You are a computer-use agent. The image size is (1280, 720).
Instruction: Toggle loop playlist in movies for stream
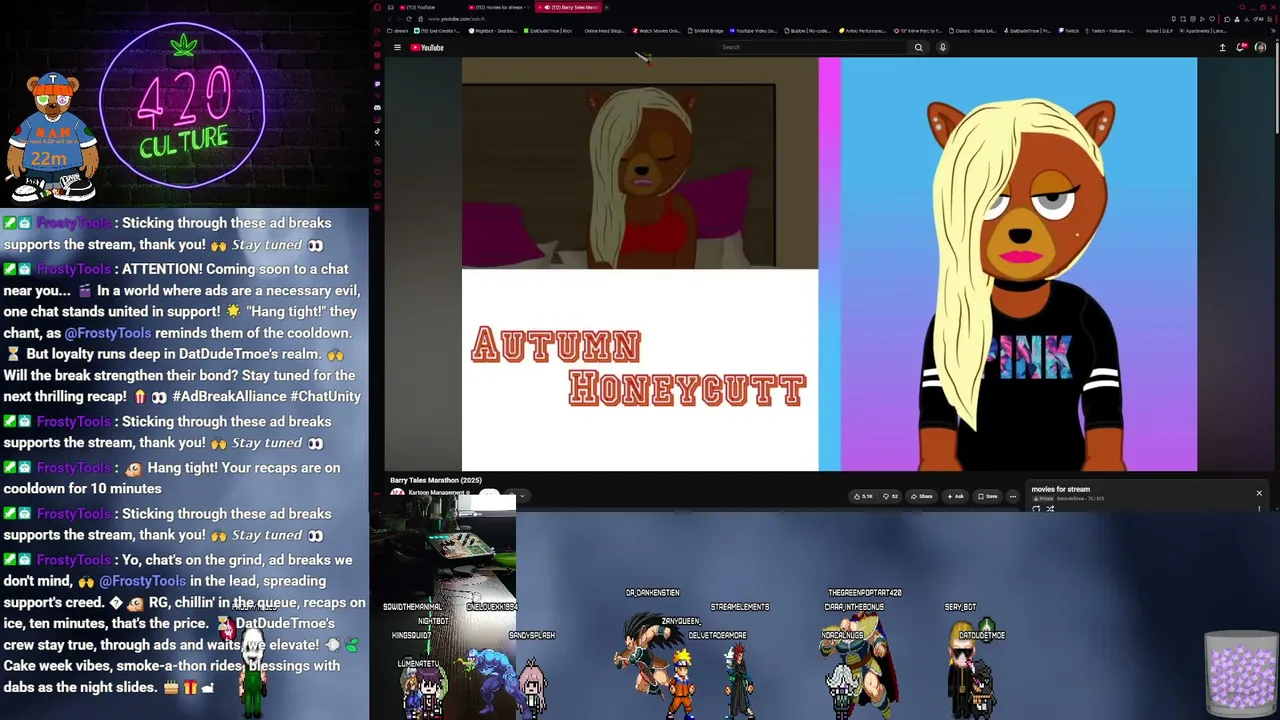pos(1036,509)
